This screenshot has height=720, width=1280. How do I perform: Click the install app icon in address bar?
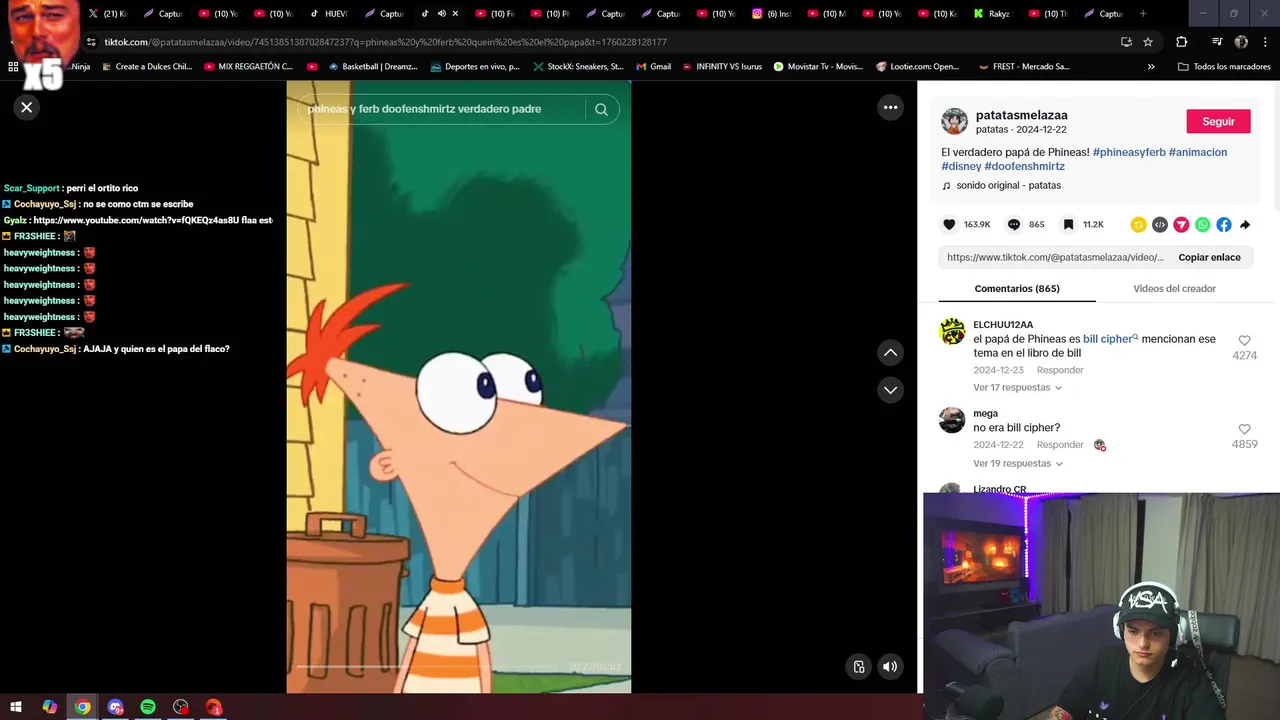[x=1126, y=42]
